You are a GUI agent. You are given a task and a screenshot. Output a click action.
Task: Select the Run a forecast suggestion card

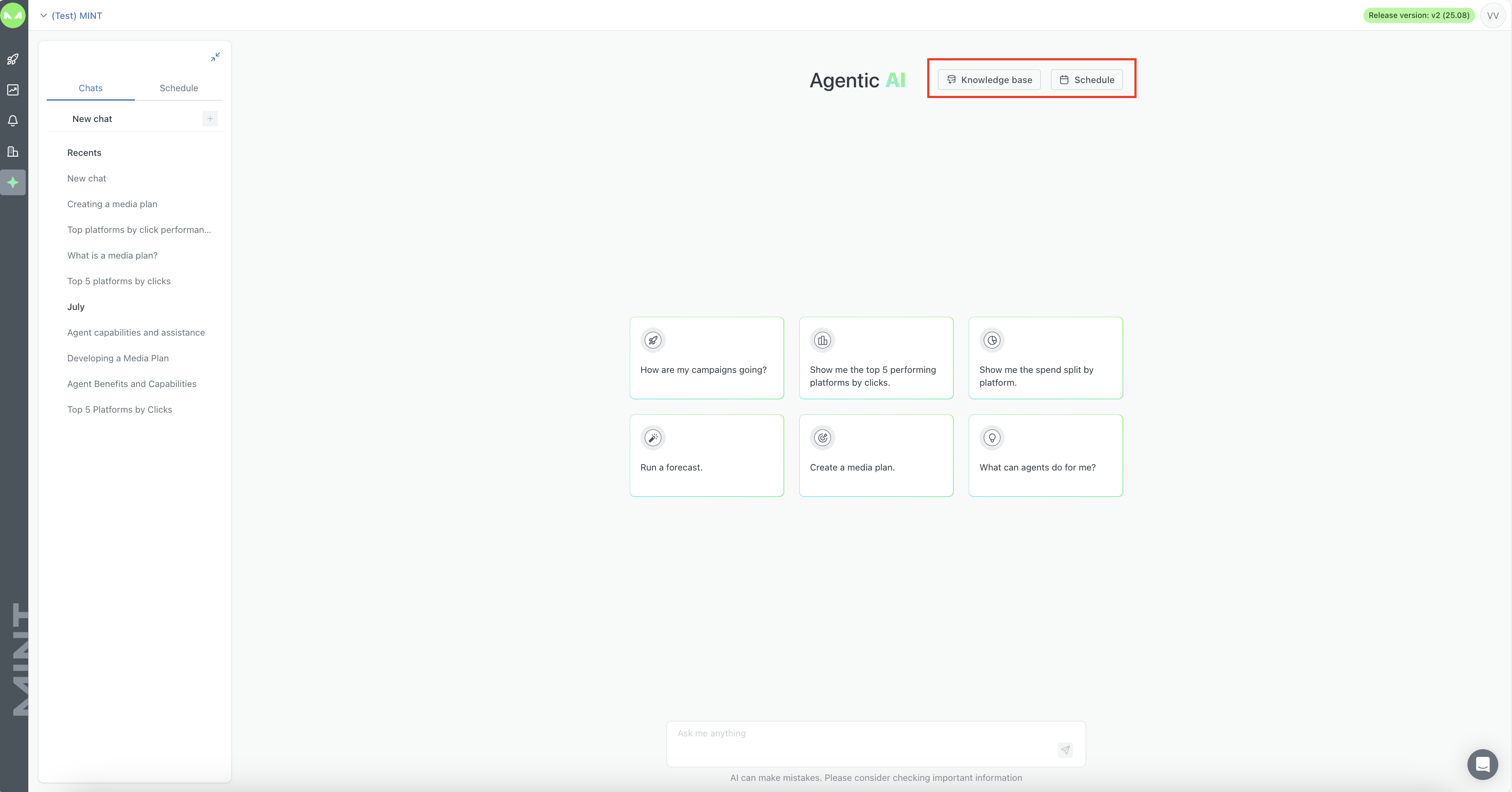point(706,456)
